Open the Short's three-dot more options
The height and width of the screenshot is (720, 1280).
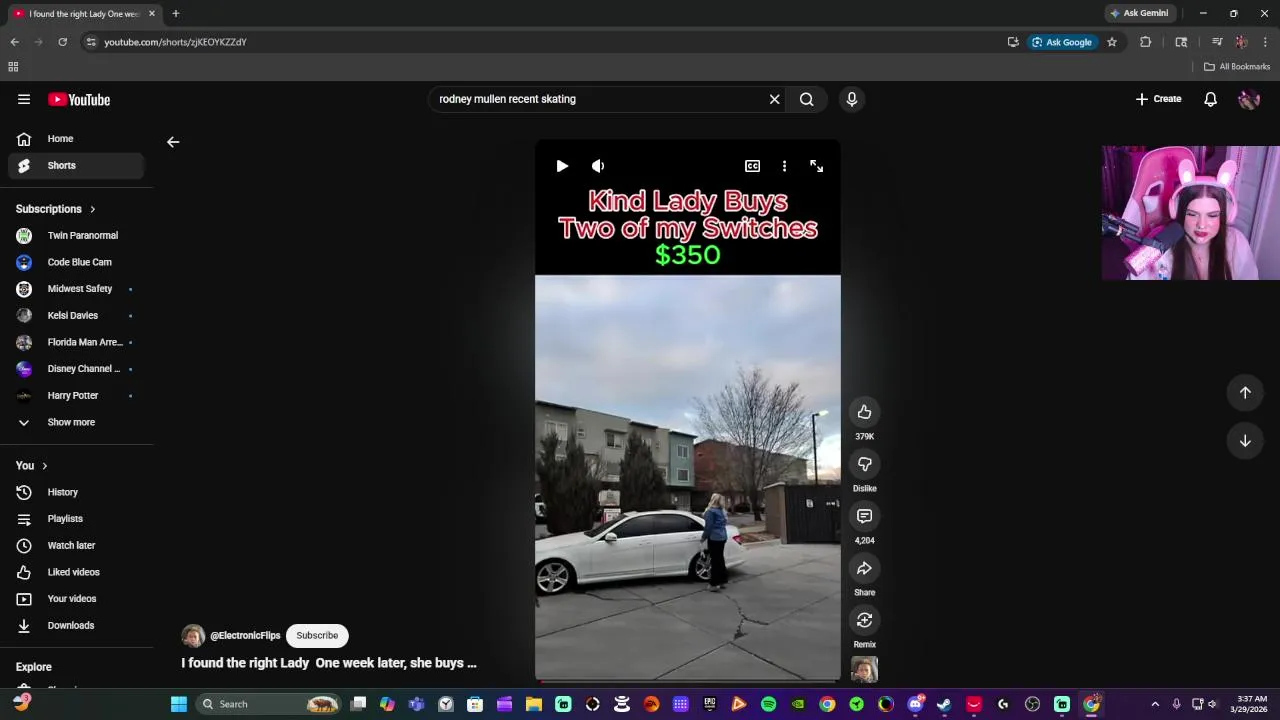[x=784, y=166]
